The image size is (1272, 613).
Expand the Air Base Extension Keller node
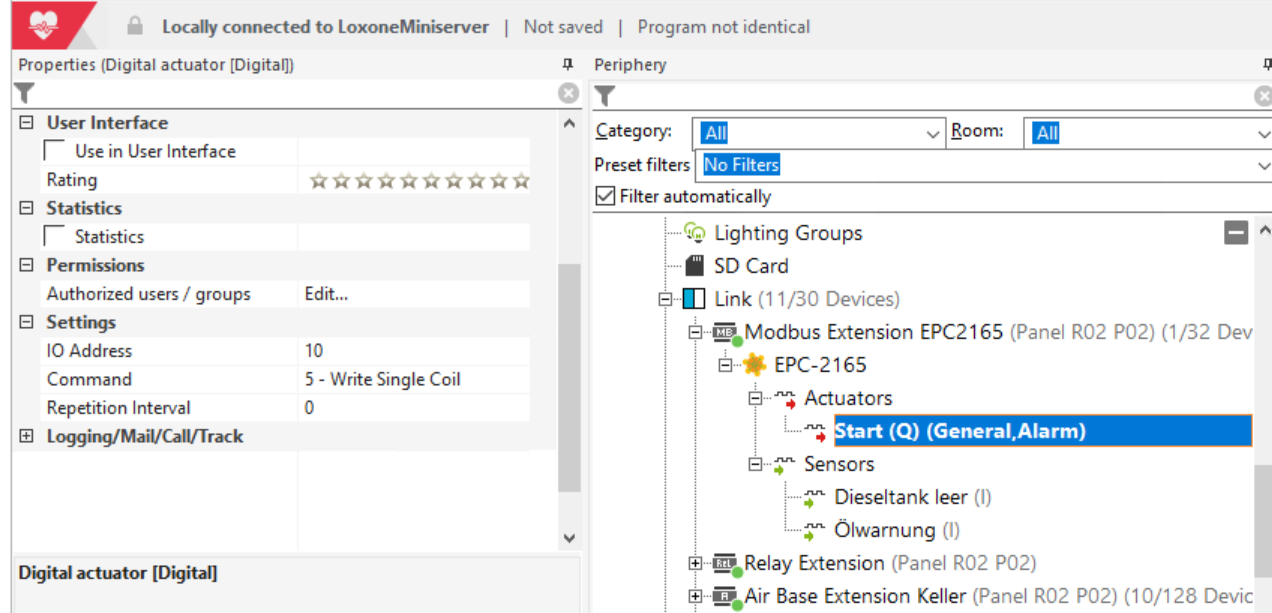695,596
